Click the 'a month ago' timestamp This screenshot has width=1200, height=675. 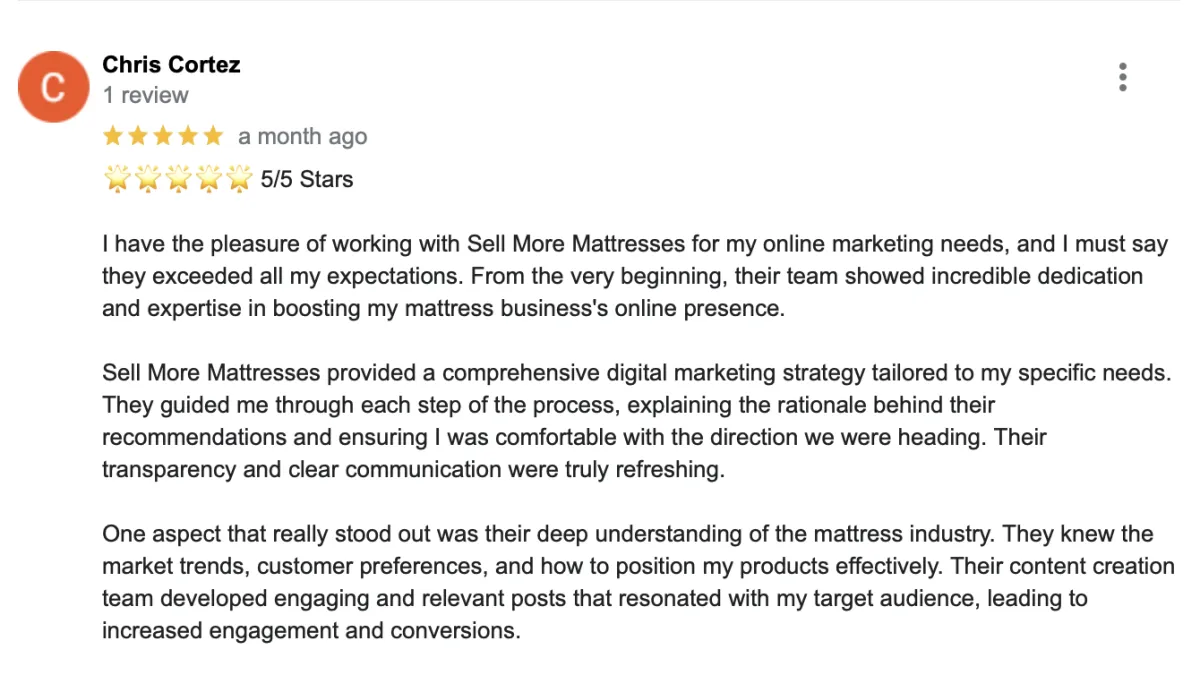tap(302, 137)
